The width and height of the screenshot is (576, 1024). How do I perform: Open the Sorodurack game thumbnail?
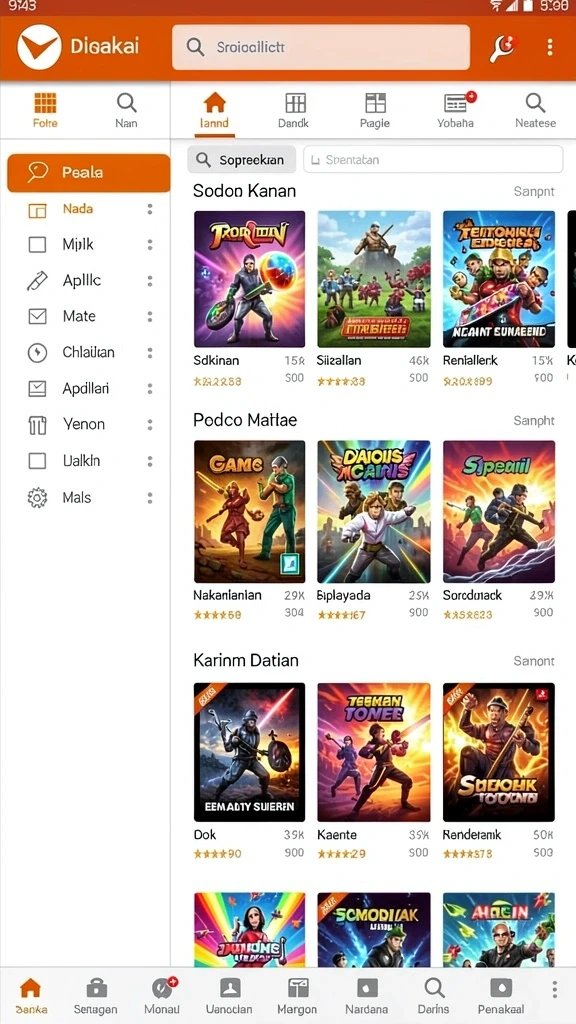(x=499, y=511)
